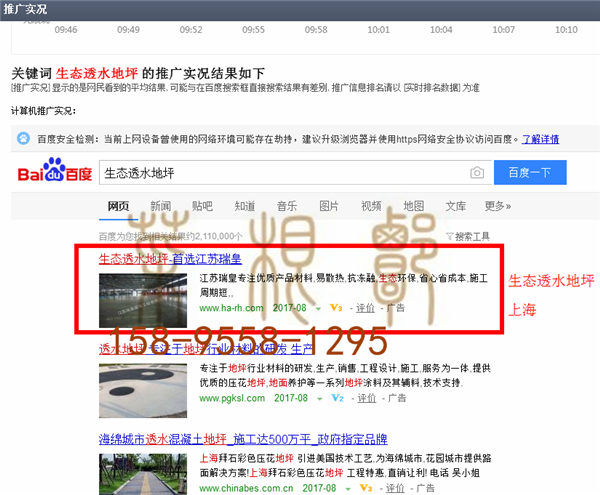Switch to the 贴吧 tab
This screenshot has width=600, height=495.
click(202, 206)
